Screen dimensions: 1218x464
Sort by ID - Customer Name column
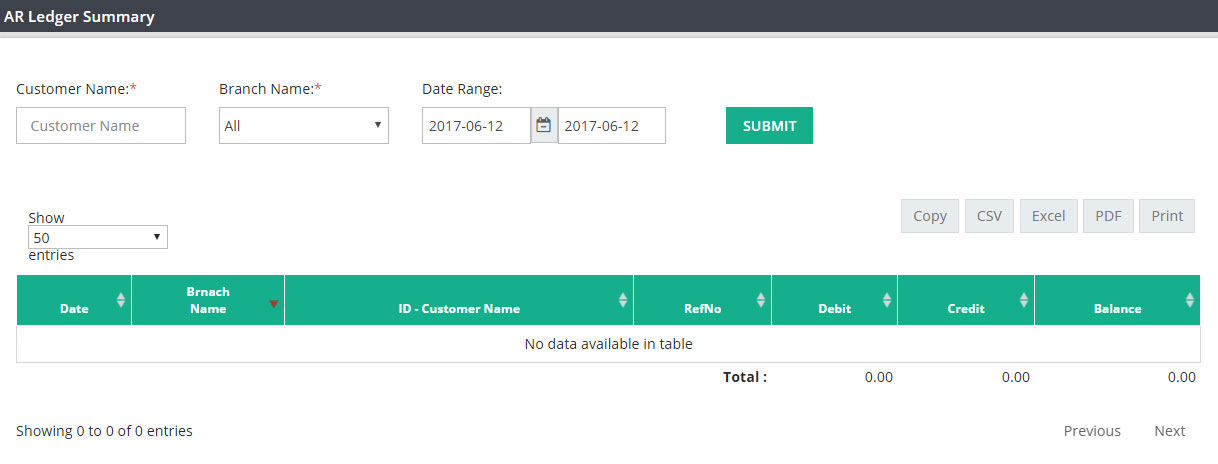click(x=459, y=300)
